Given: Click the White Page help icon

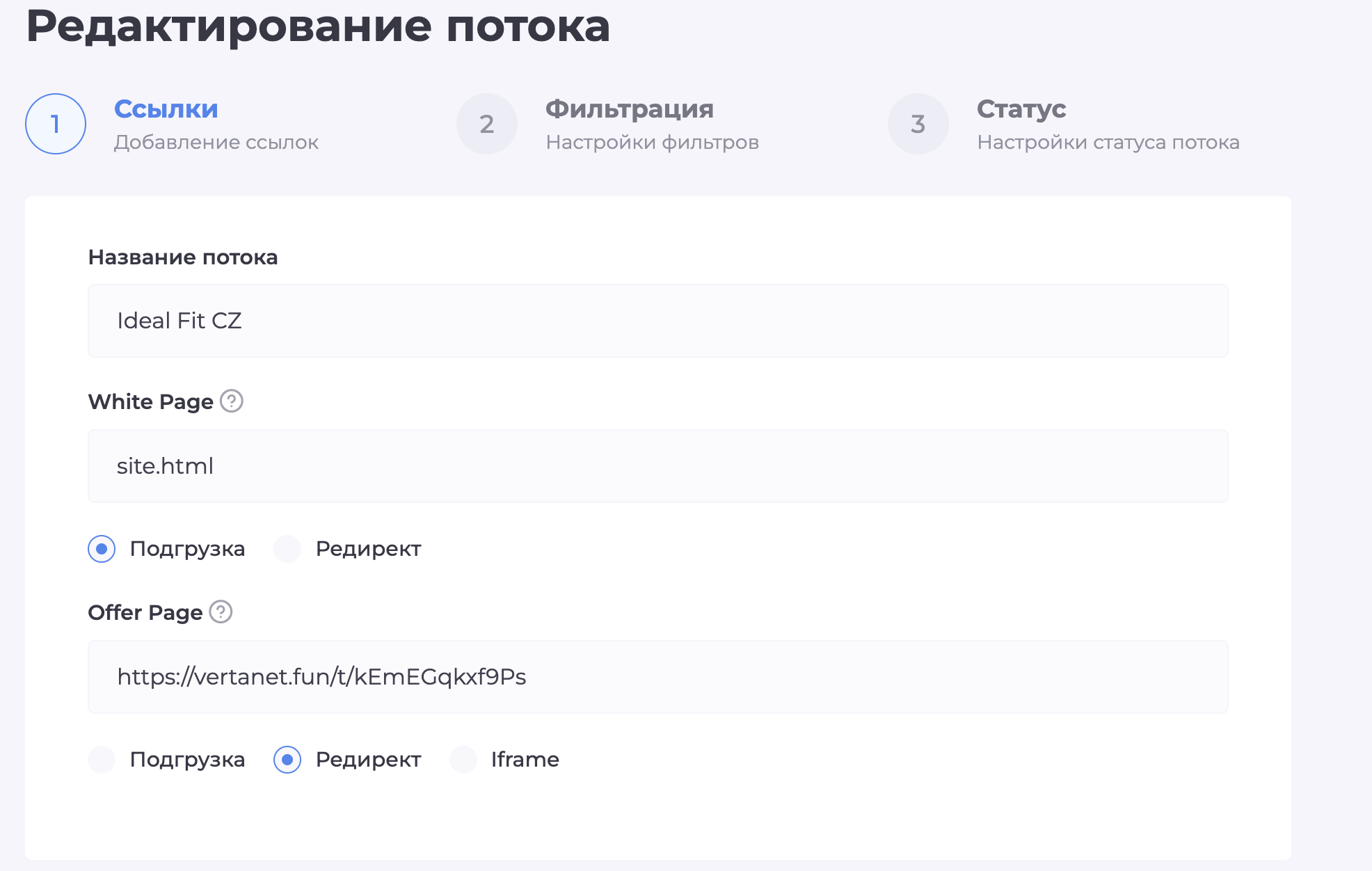Looking at the screenshot, I should point(231,401).
